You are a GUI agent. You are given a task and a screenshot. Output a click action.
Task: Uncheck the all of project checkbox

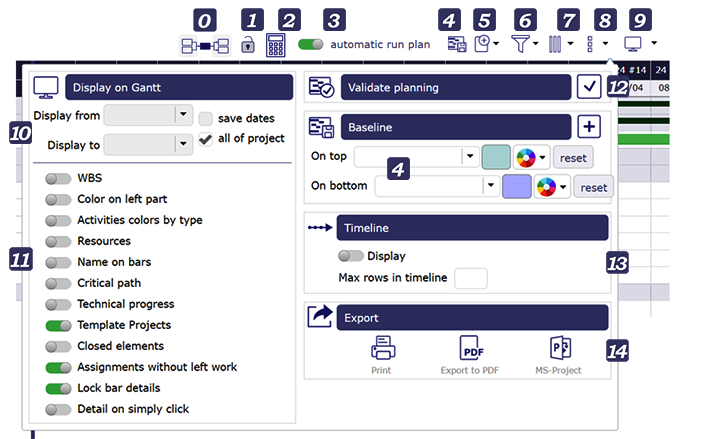[x=205, y=139]
